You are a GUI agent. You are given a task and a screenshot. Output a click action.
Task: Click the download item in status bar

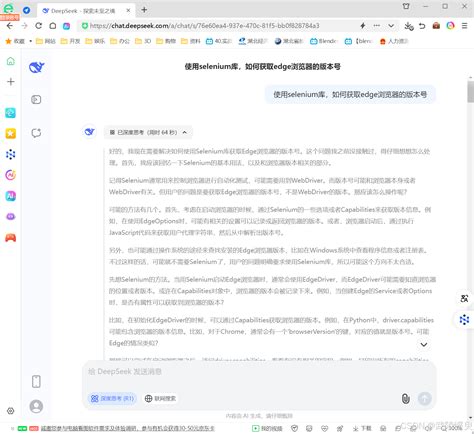(362, 428)
